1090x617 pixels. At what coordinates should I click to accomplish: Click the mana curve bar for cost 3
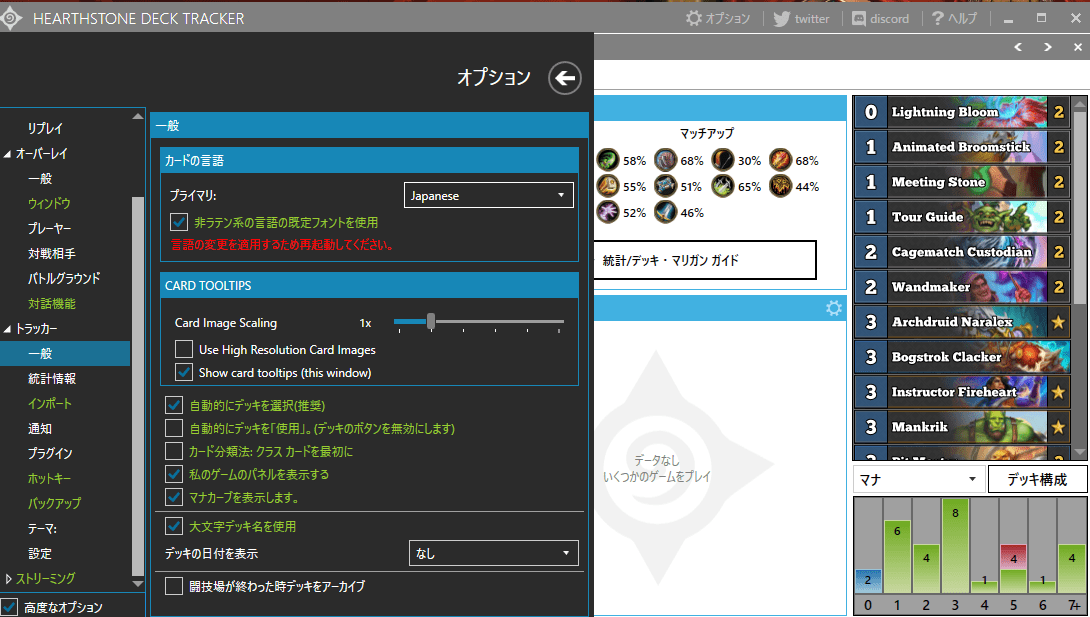[954, 545]
